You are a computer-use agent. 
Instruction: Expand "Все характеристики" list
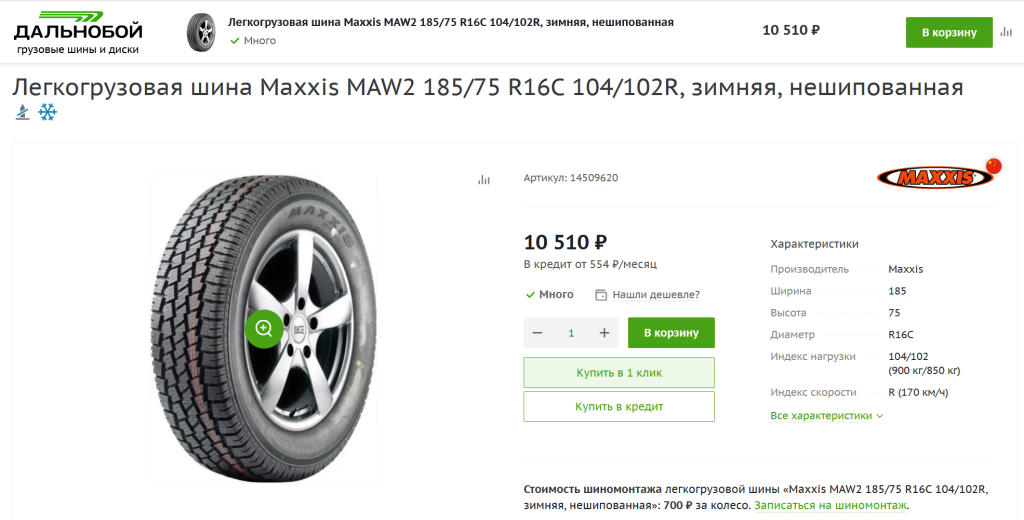coord(827,416)
